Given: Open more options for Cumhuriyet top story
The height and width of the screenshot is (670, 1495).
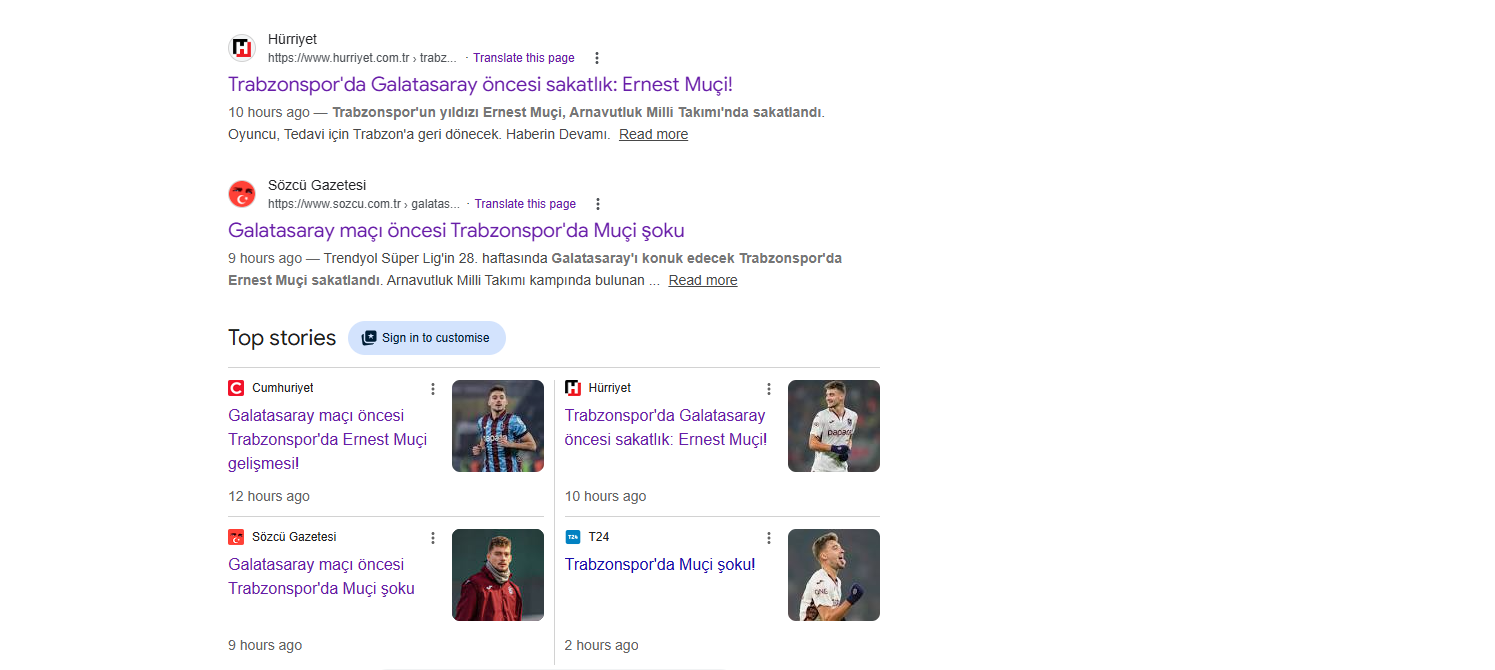Looking at the screenshot, I should tap(433, 389).
